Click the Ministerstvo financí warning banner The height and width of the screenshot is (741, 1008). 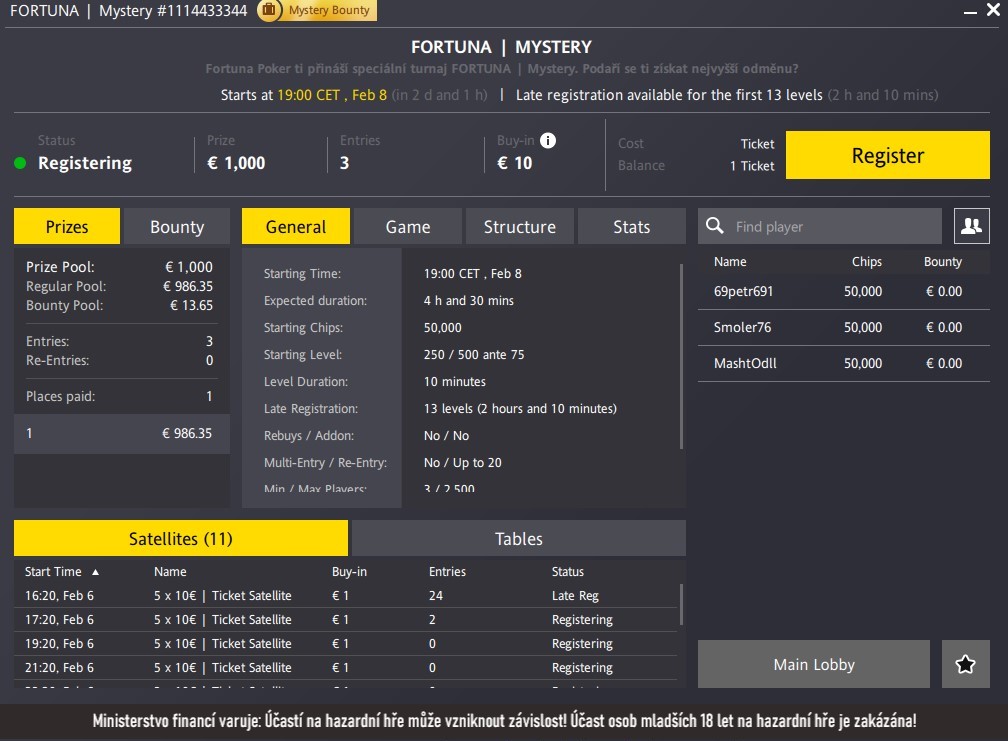[x=504, y=721]
